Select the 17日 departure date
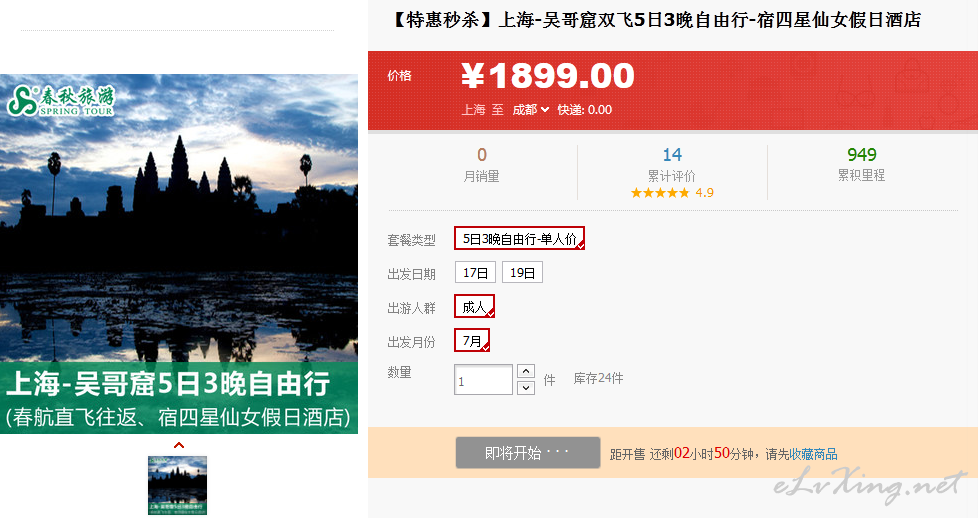The height and width of the screenshot is (518, 978). (x=475, y=273)
